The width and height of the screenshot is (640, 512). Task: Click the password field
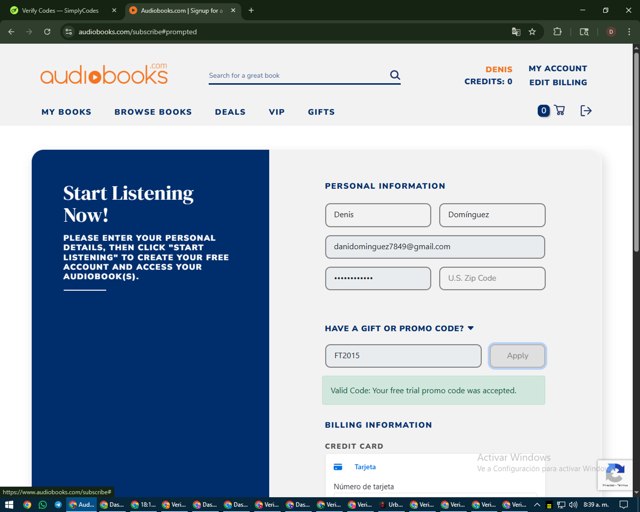(378, 278)
